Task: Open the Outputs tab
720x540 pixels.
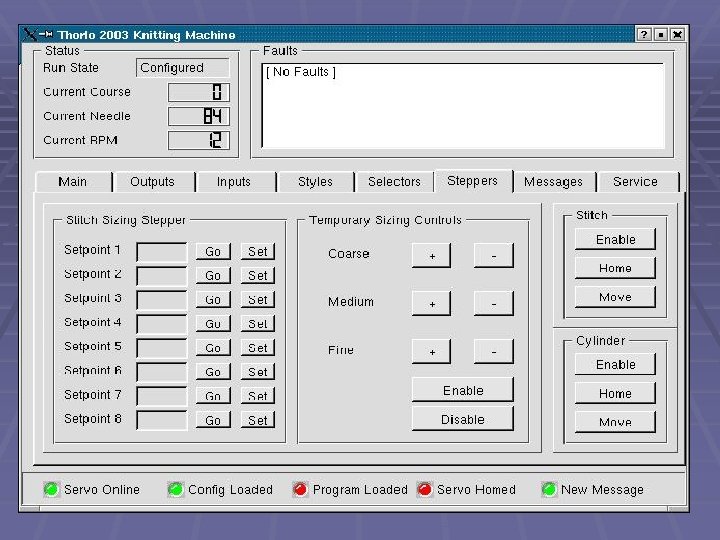Action: point(152,182)
